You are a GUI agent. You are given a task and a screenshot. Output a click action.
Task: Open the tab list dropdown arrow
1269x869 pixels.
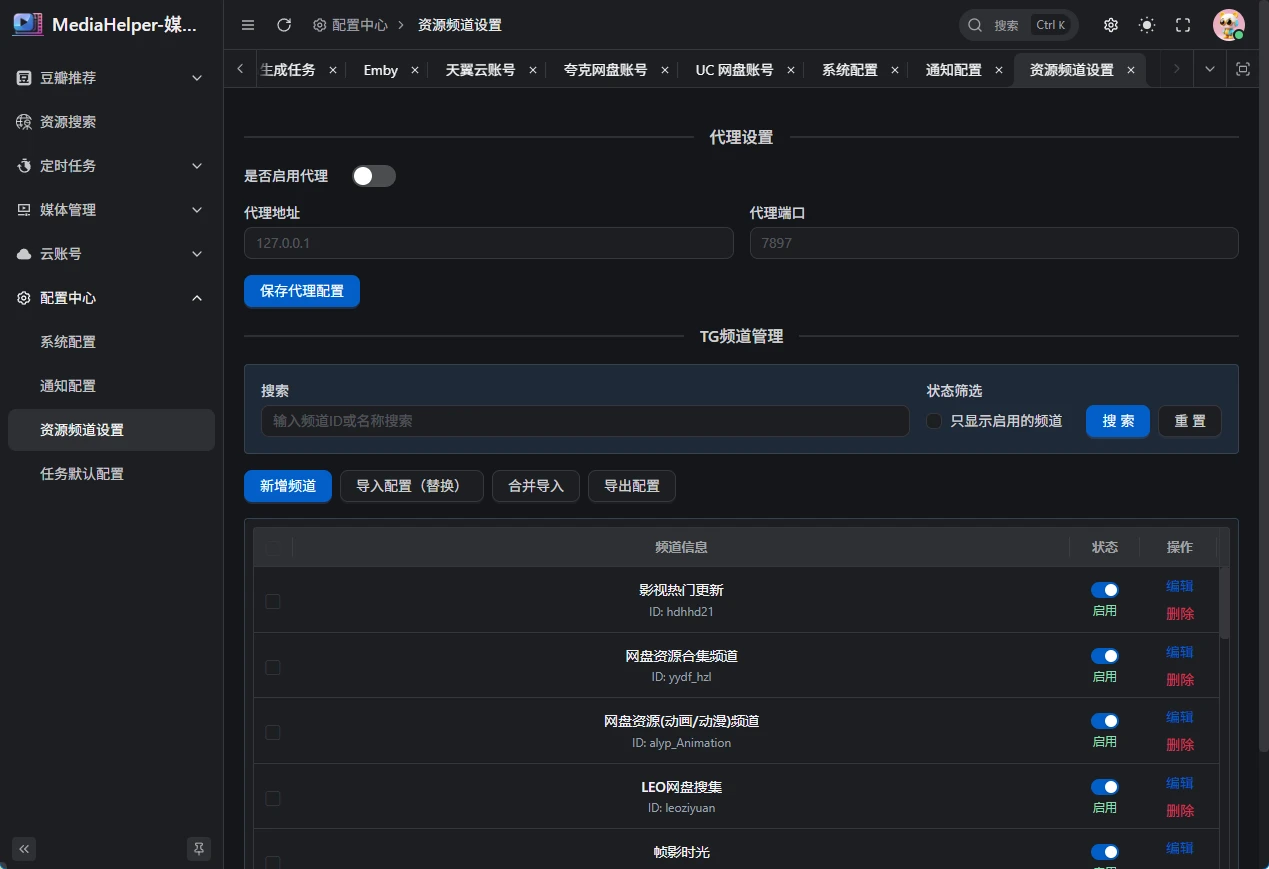tap(1210, 69)
